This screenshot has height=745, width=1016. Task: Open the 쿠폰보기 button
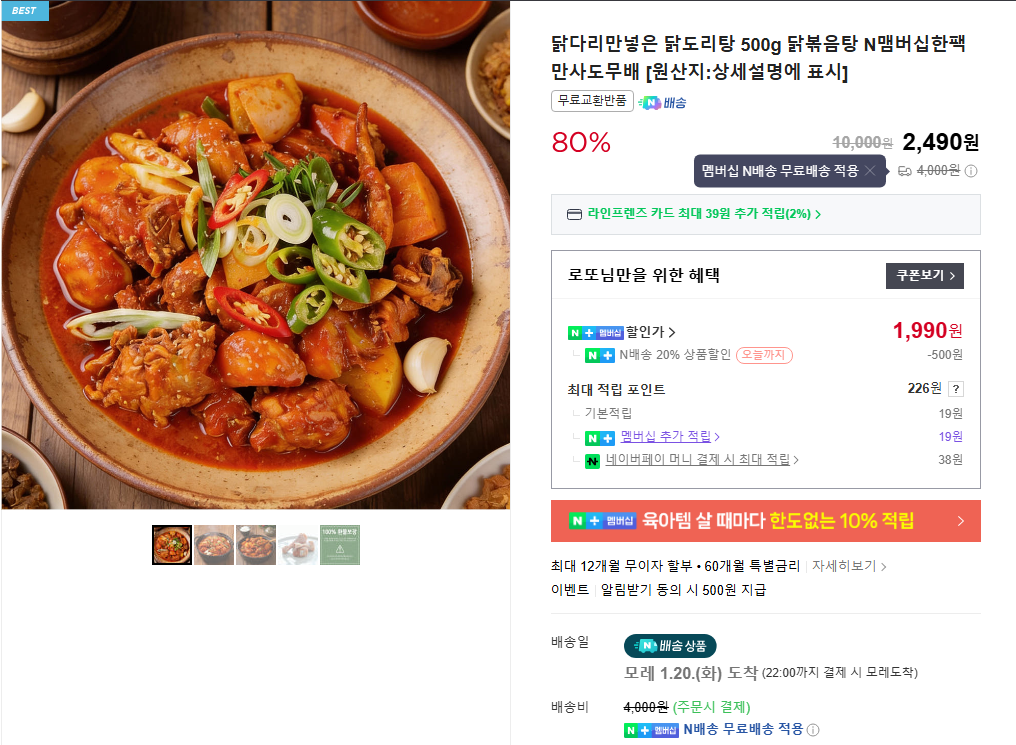[924, 278]
